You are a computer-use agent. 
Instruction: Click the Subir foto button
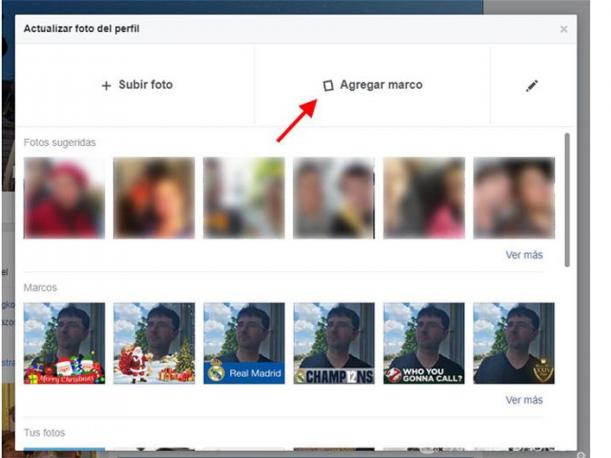coord(137,85)
